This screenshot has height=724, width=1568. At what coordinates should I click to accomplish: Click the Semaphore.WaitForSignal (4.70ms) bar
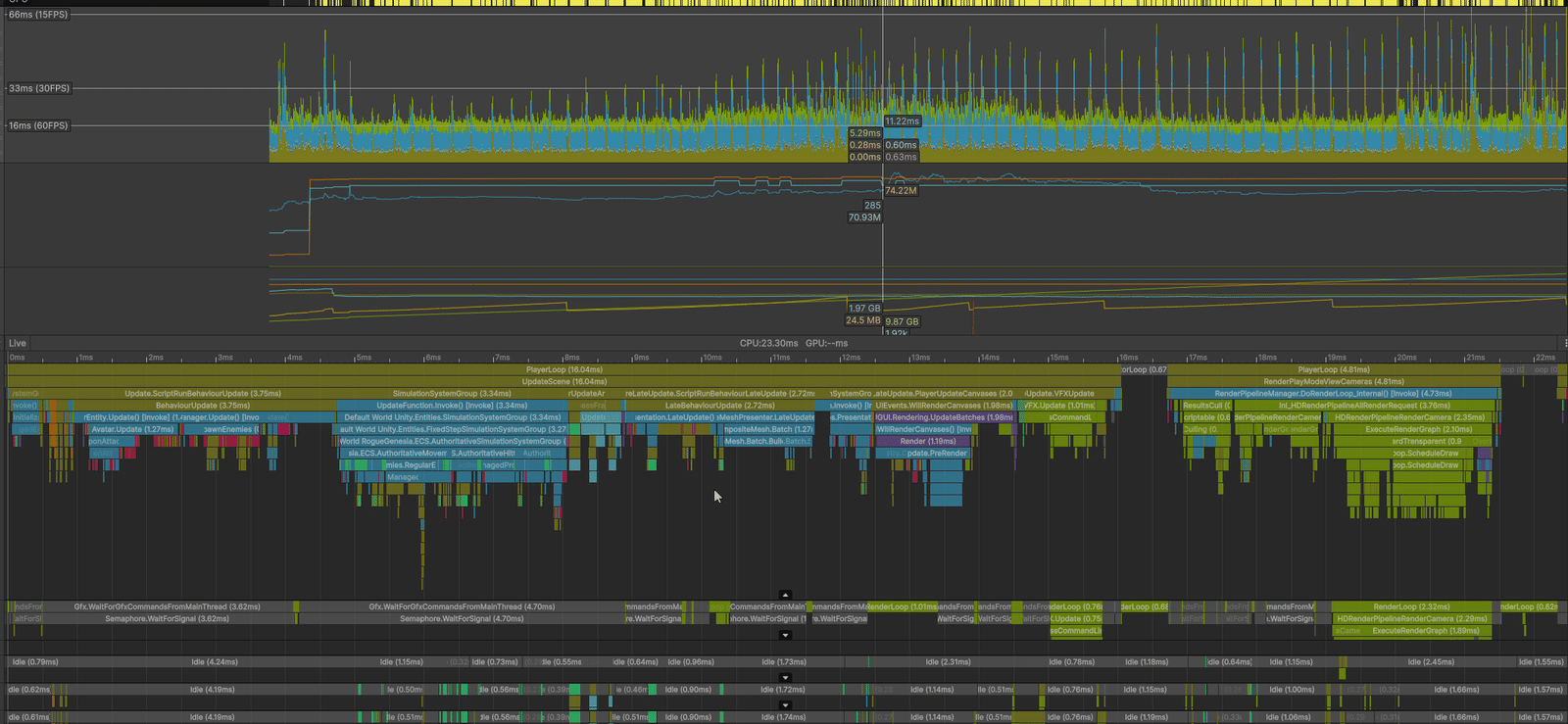click(x=462, y=619)
